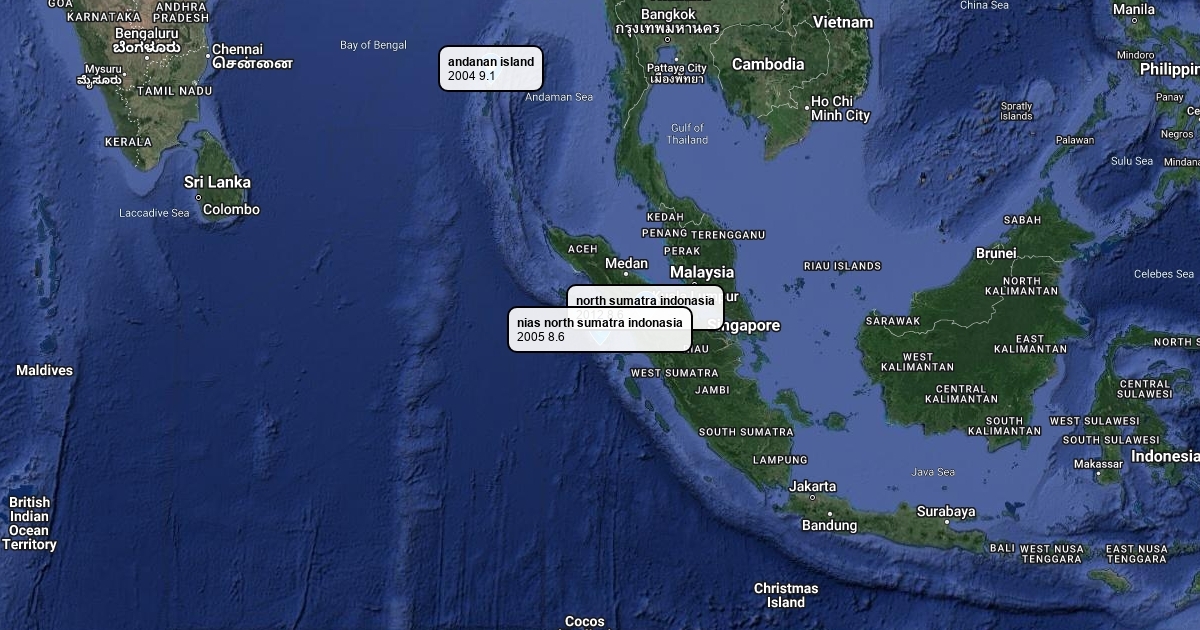Select the Andaman Sea label

(x=559, y=97)
